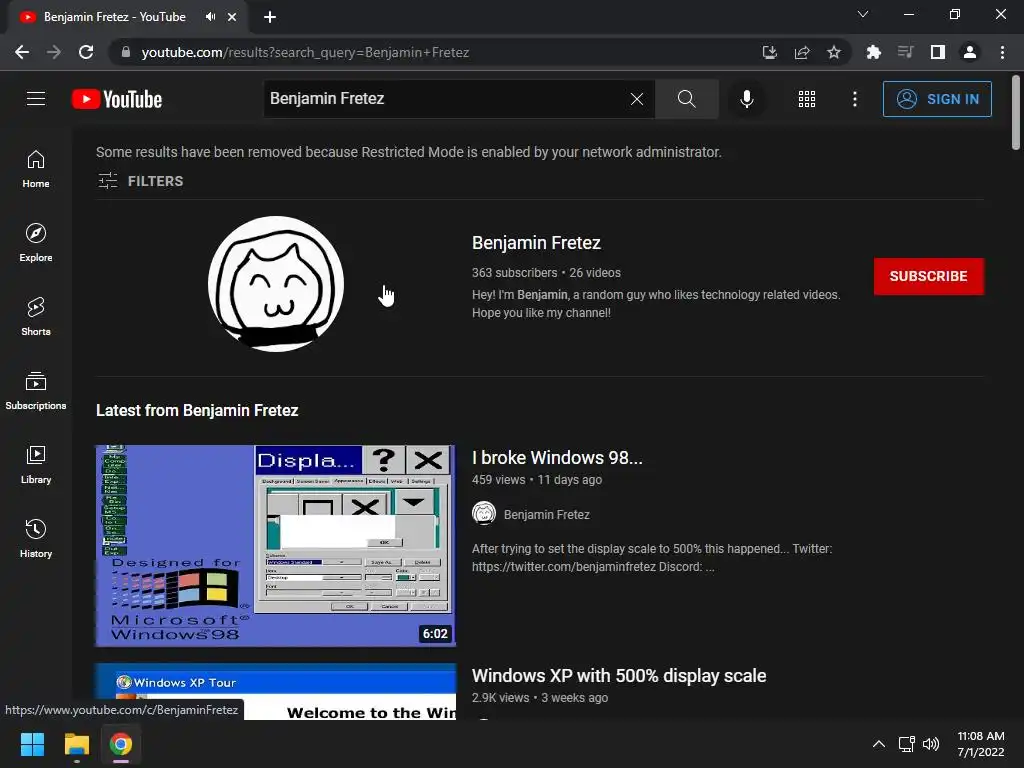Viewport: 1024px width, 768px height.
Task: Reload the current page
Action: coord(86,52)
